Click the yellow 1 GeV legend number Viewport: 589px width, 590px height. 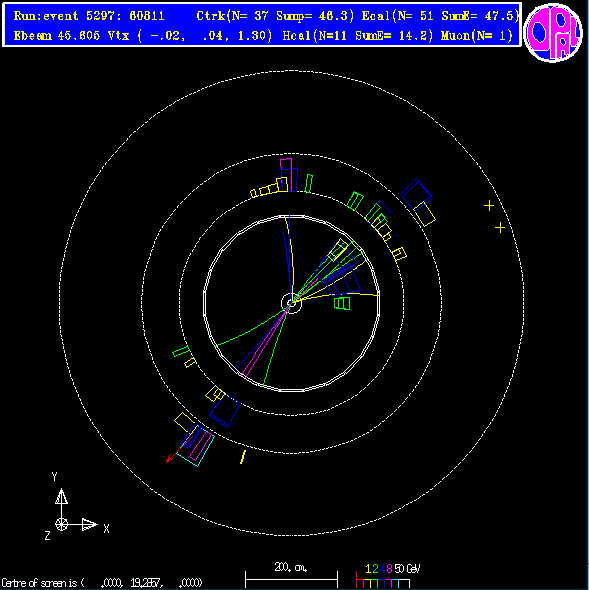(368, 569)
